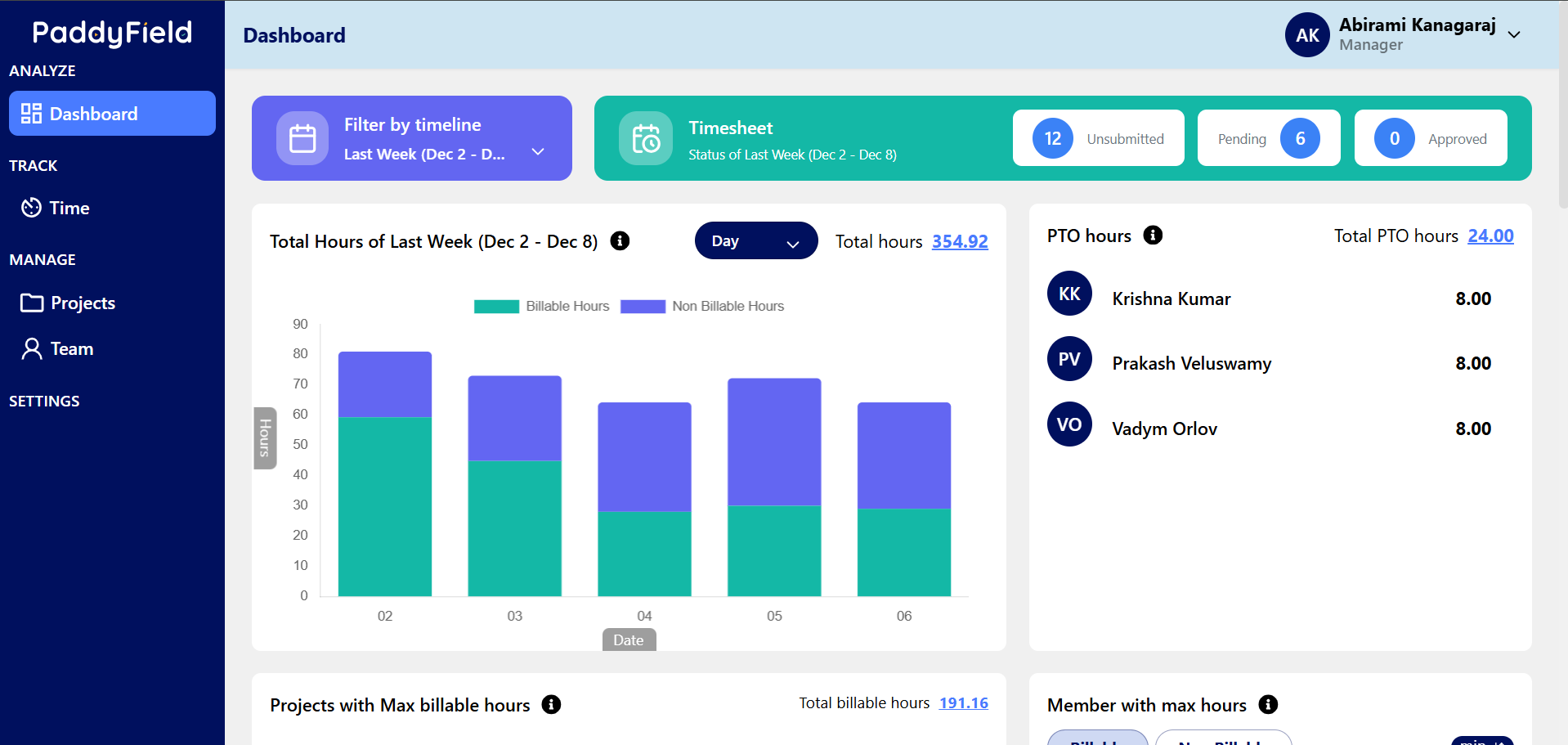Click the non billable bar segment for date 05
Image resolution: width=1568 pixels, height=745 pixels.
coord(774,442)
